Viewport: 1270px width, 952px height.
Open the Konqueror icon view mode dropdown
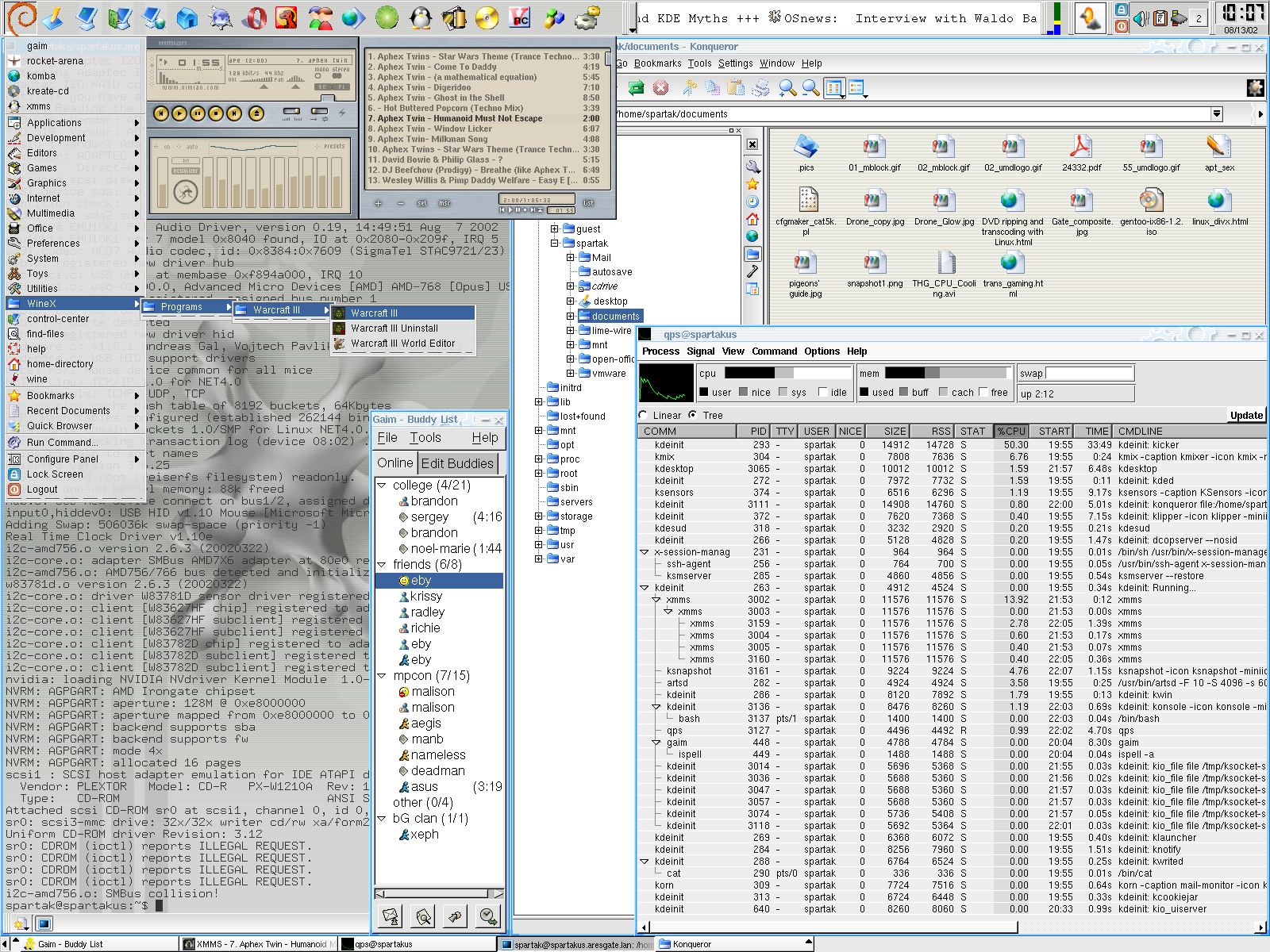[834, 88]
